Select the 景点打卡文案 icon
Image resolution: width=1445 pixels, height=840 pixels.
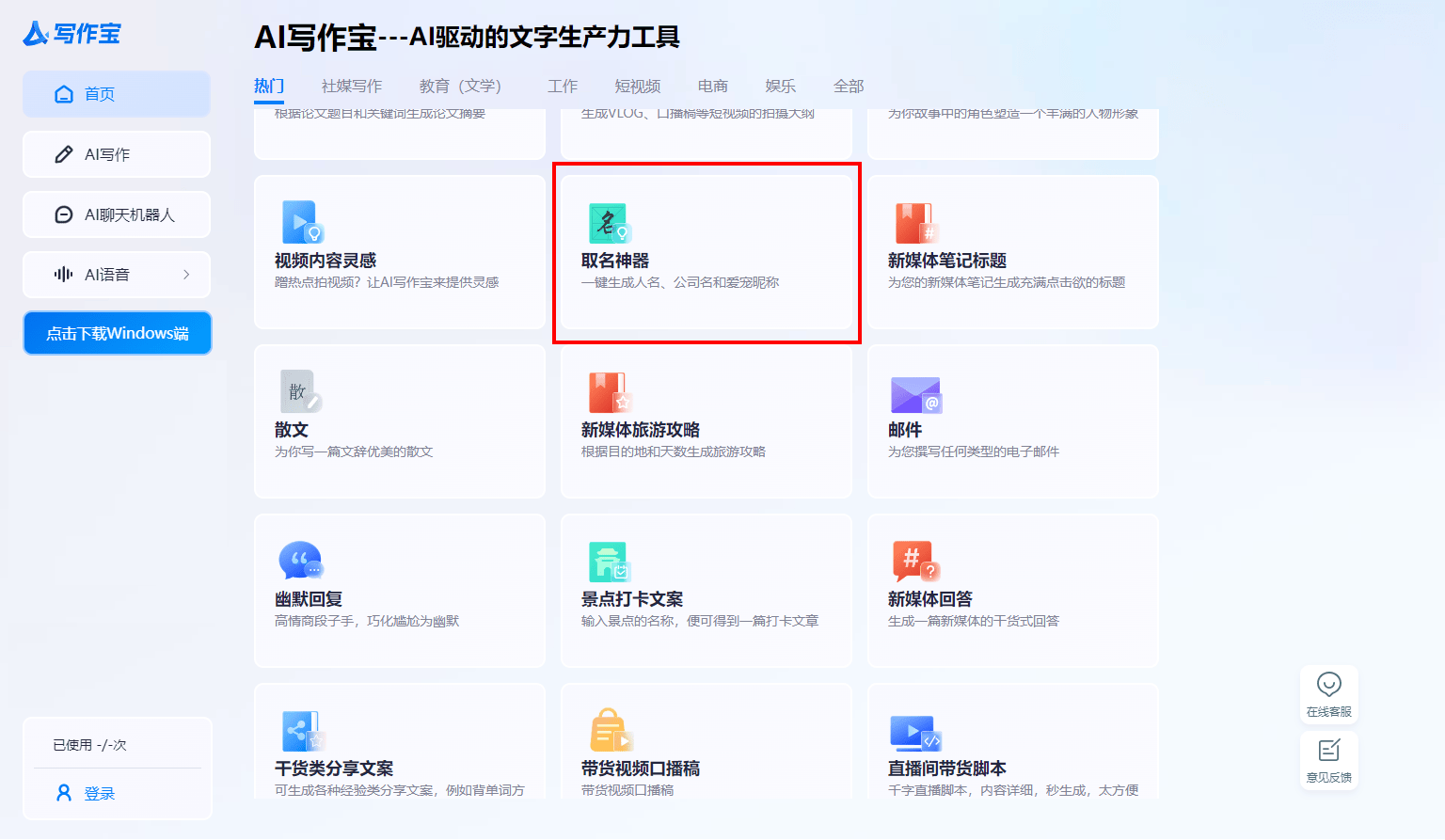[x=609, y=563]
